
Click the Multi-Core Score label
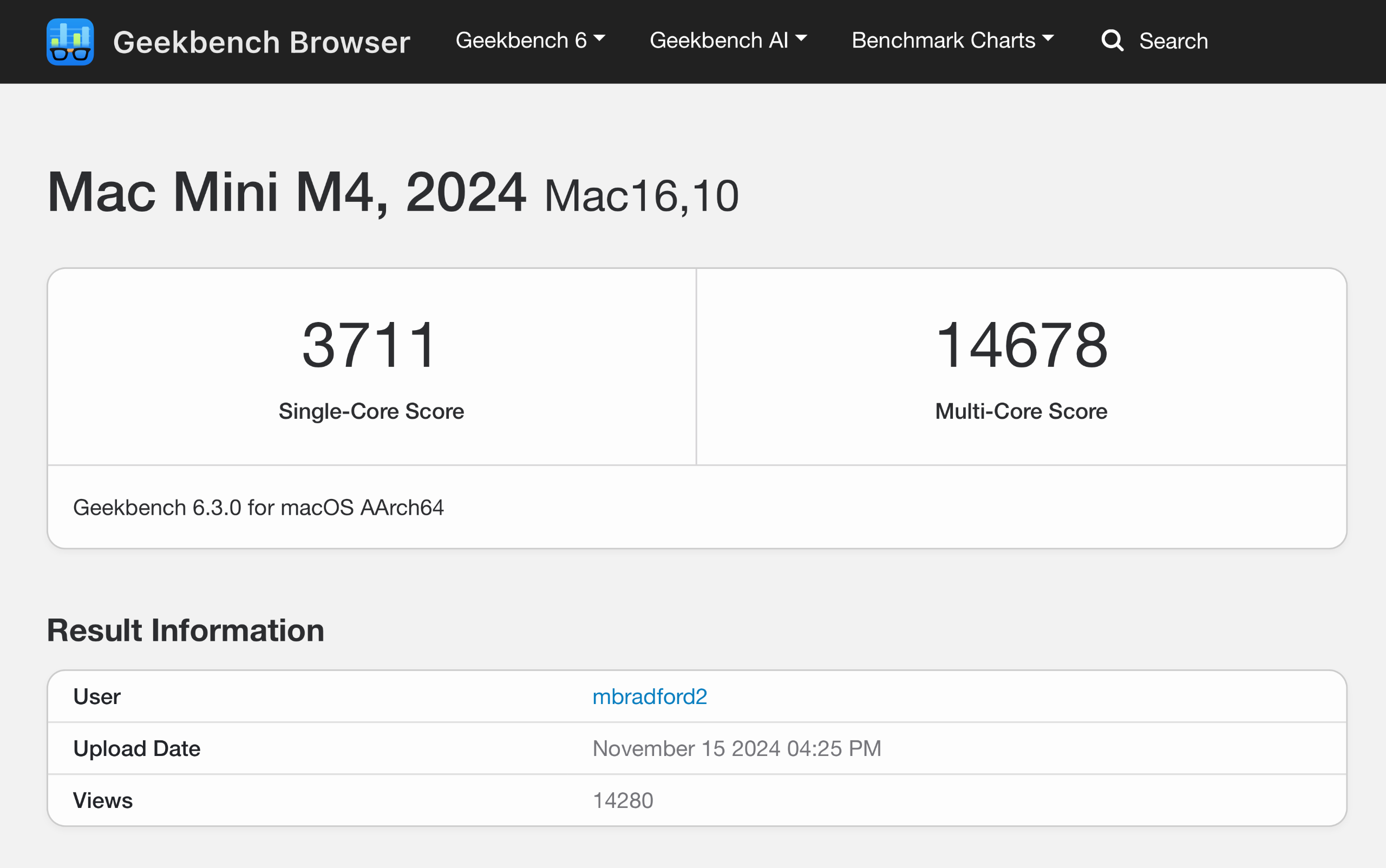[x=1021, y=412]
